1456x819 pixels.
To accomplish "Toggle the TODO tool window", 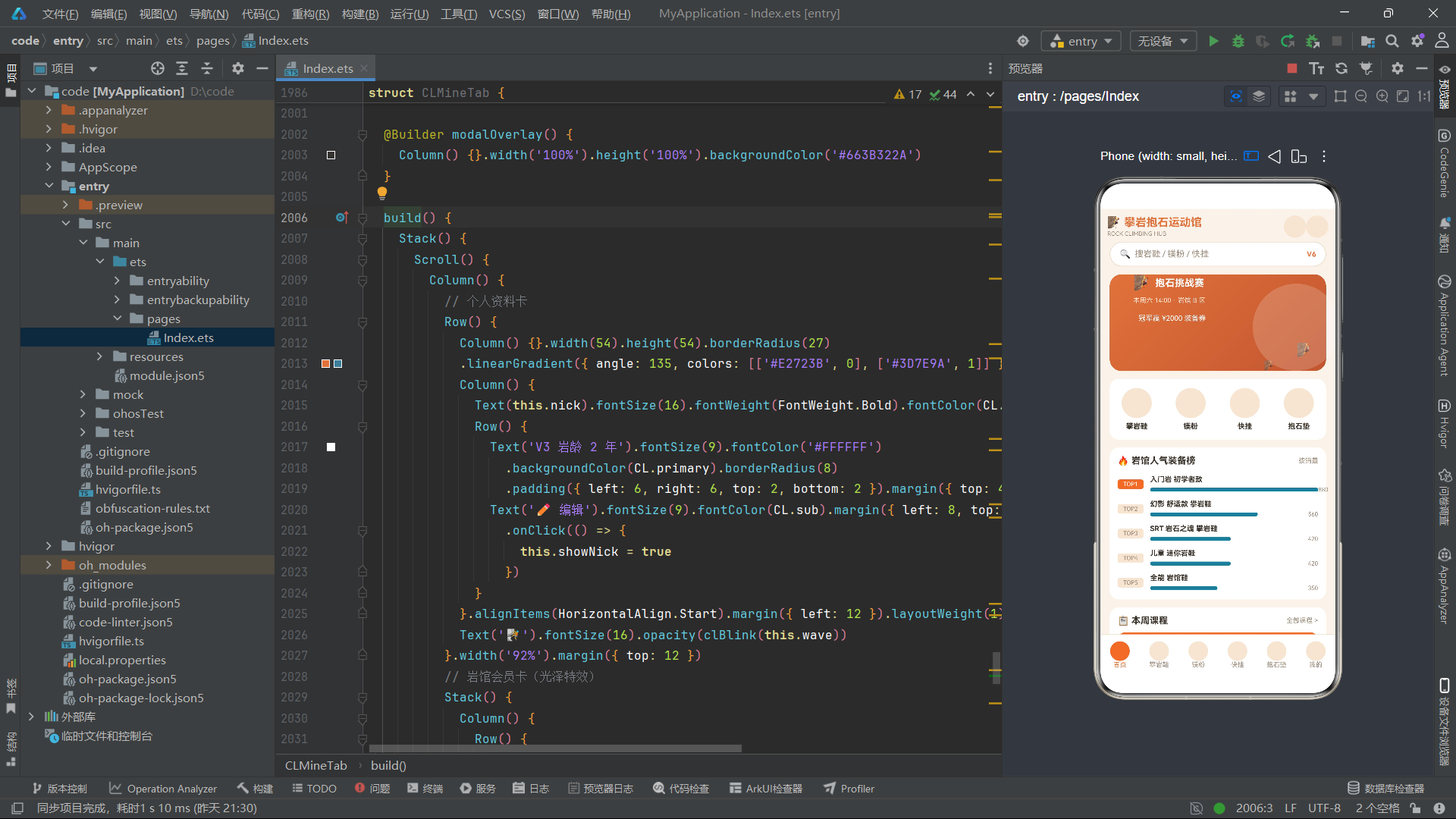I will pyautogui.click(x=314, y=789).
